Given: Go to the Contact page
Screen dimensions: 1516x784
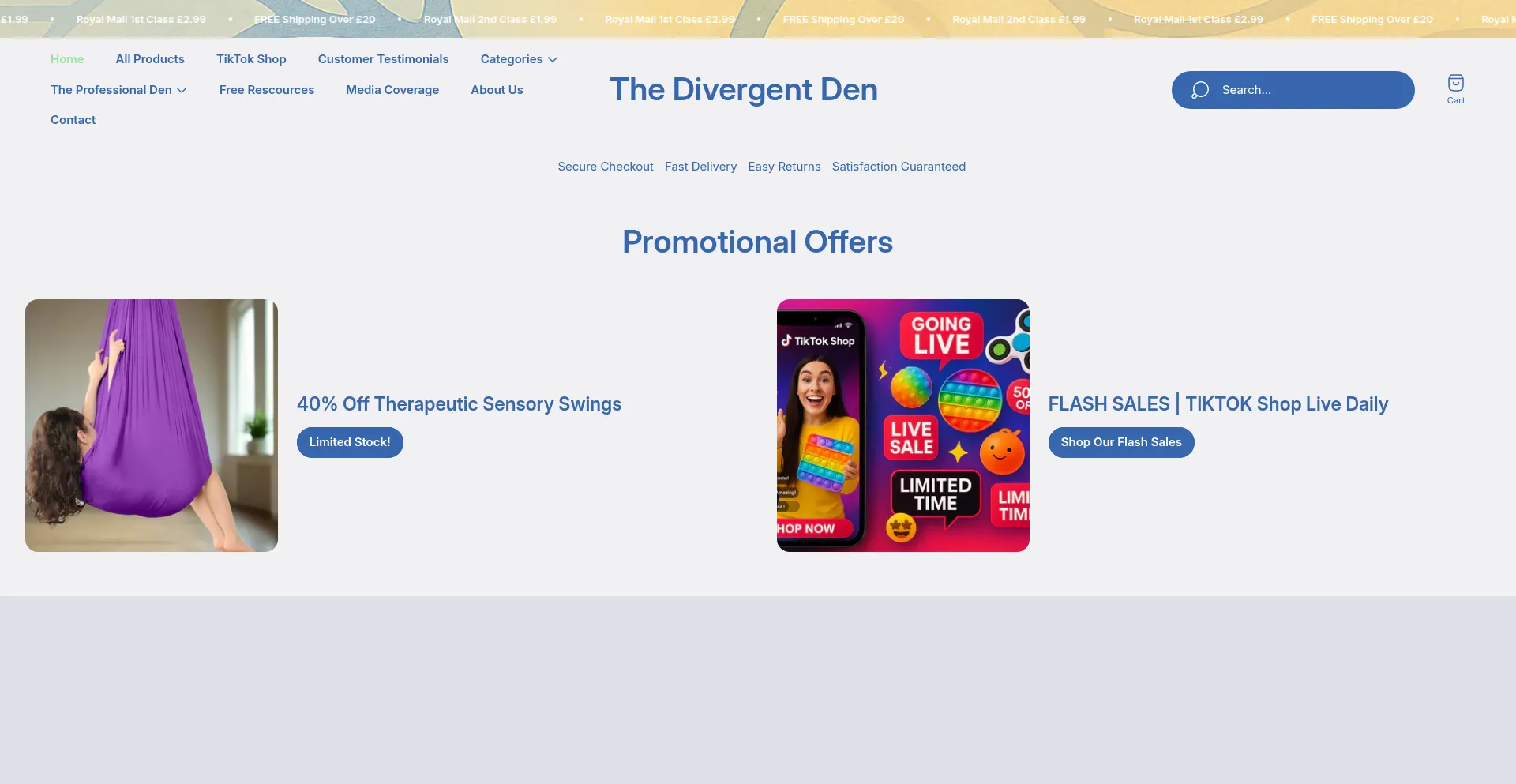Looking at the screenshot, I should pyautogui.click(x=73, y=120).
